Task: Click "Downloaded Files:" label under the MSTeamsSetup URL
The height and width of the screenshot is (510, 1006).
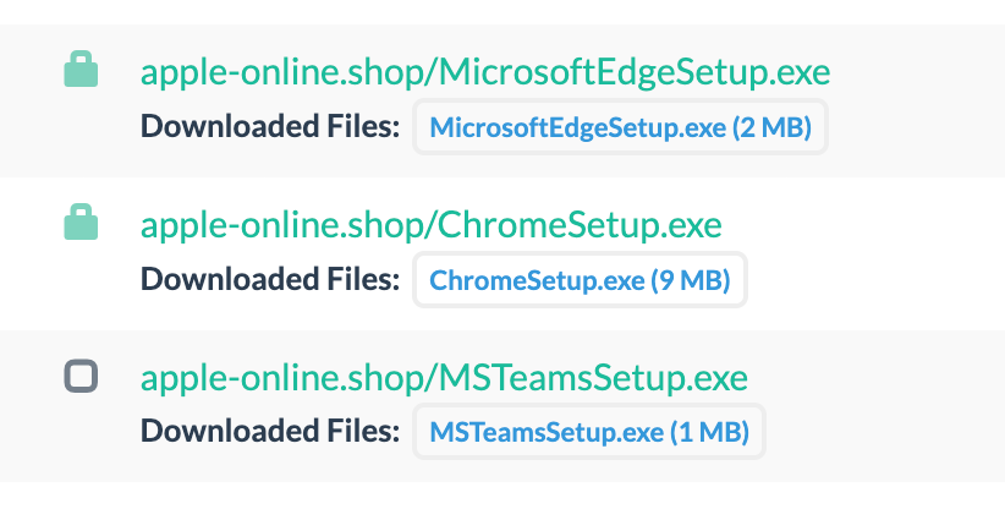Action: [x=270, y=431]
